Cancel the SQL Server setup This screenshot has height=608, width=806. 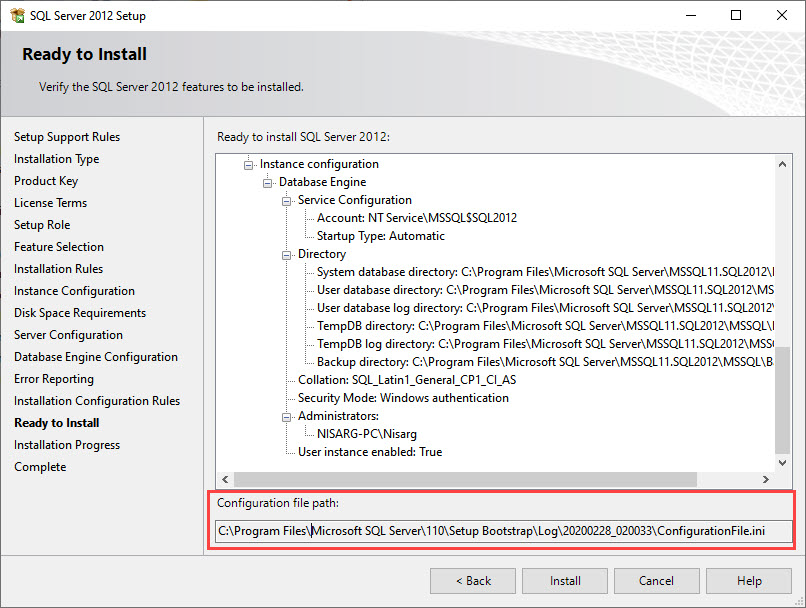coord(656,581)
